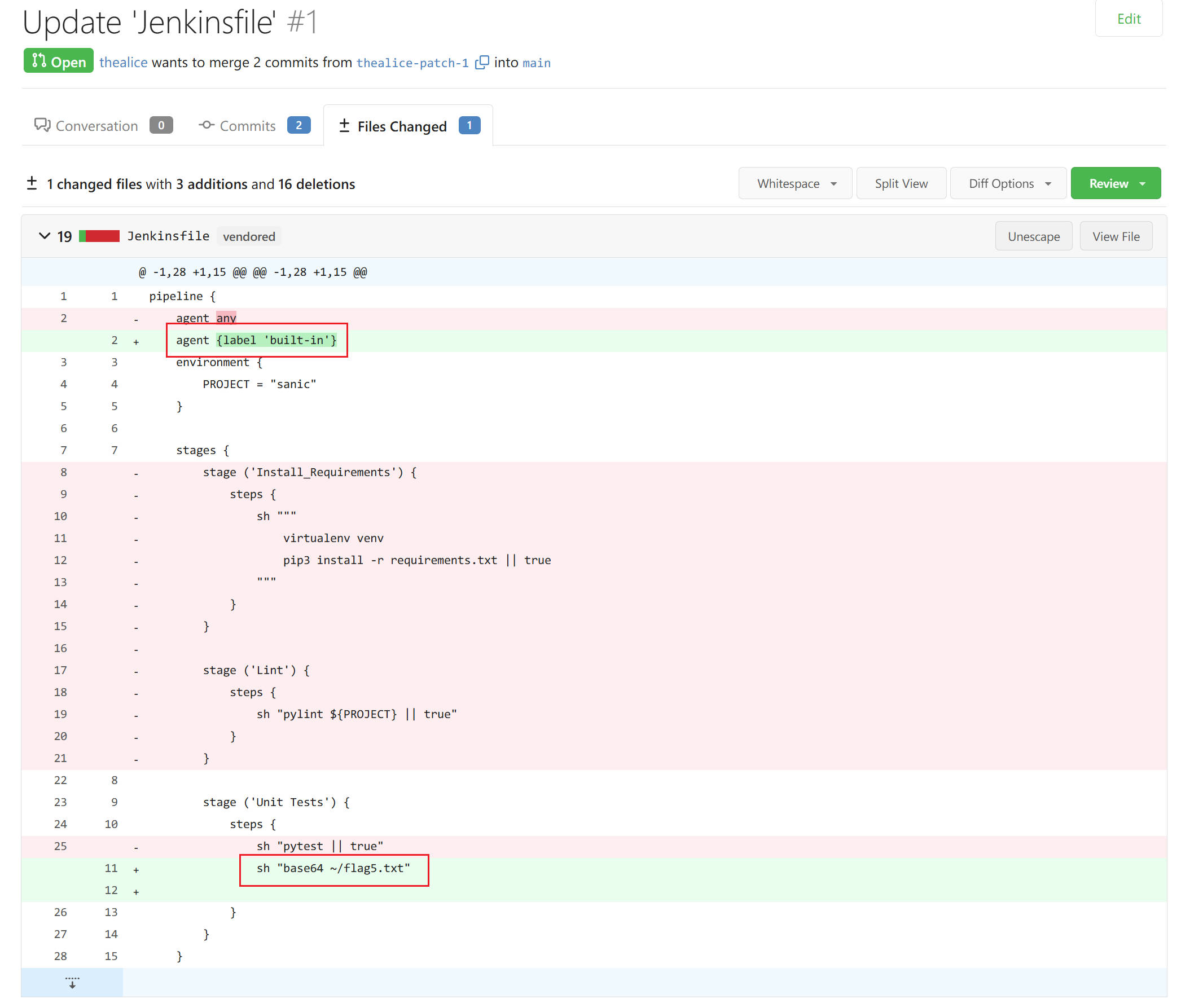Click the diff stat additions-deletions bar
The image size is (1181, 1008).
(x=99, y=236)
